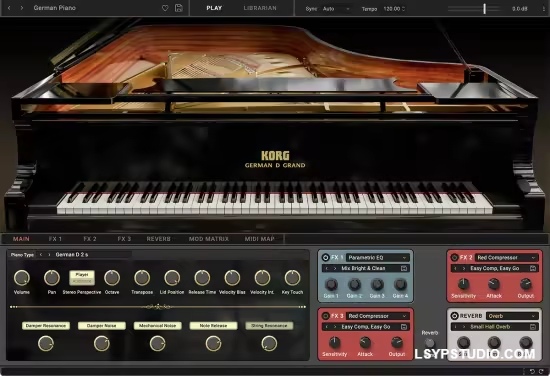The width and height of the screenshot is (550, 376).
Task: Switch to the FX 1 tab
Action: (55, 239)
